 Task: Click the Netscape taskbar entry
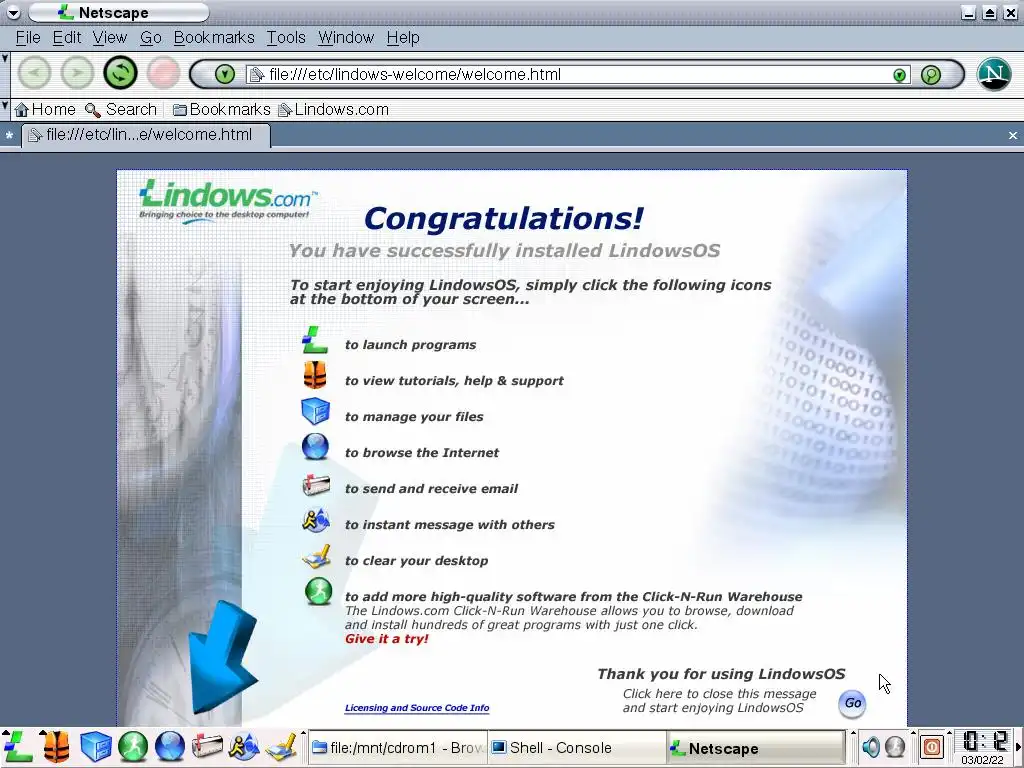[x=756, y=748]
